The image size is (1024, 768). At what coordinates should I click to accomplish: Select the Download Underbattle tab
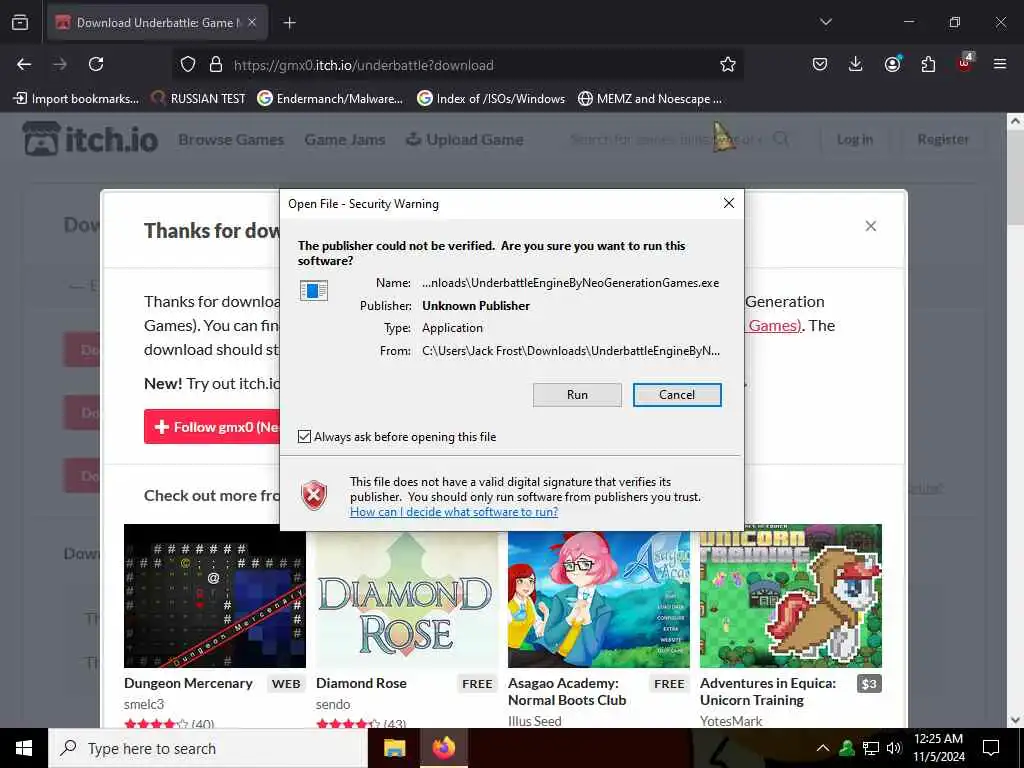[x=157, y=23]
